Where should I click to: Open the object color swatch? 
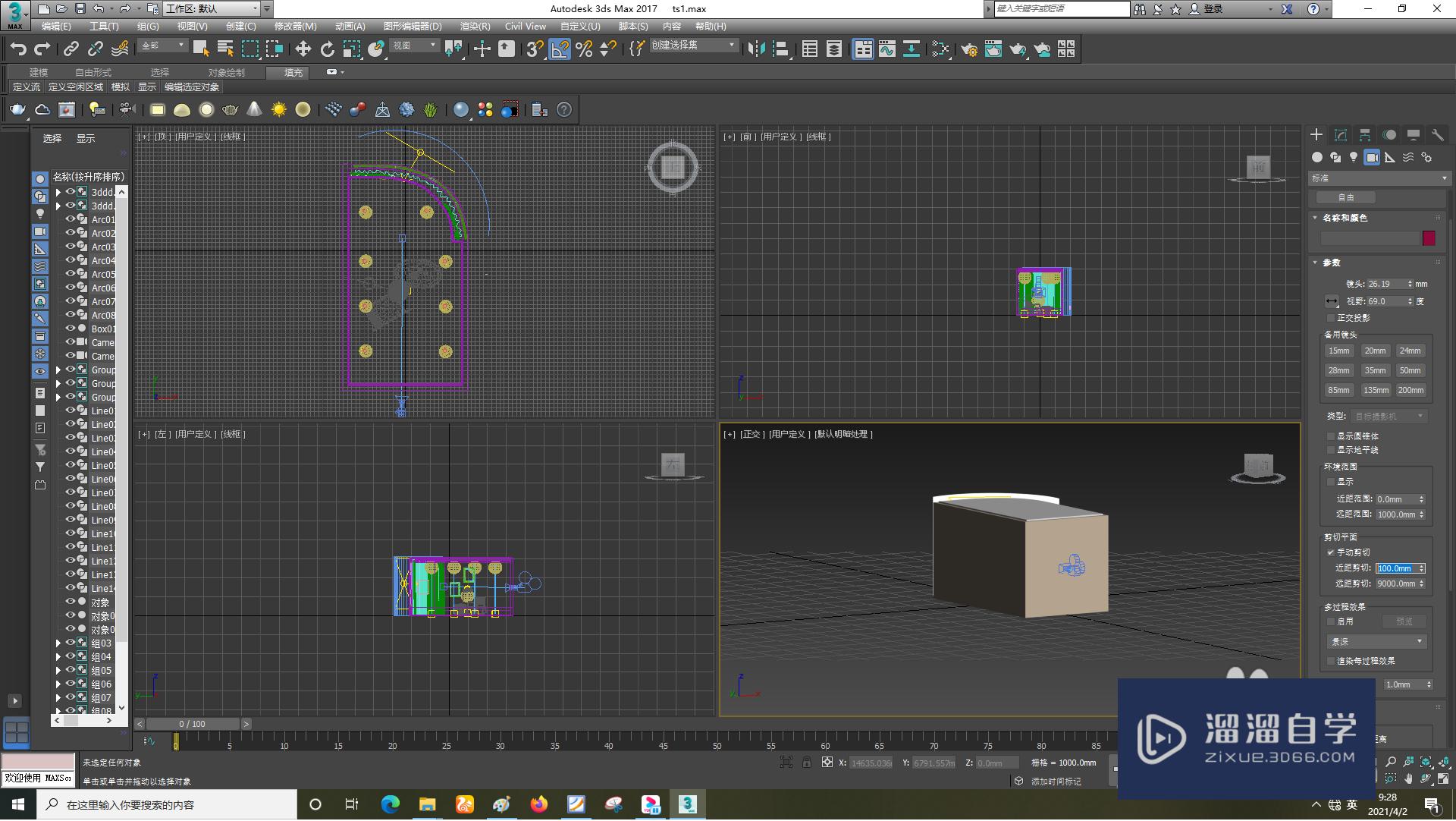point(1429,238)
